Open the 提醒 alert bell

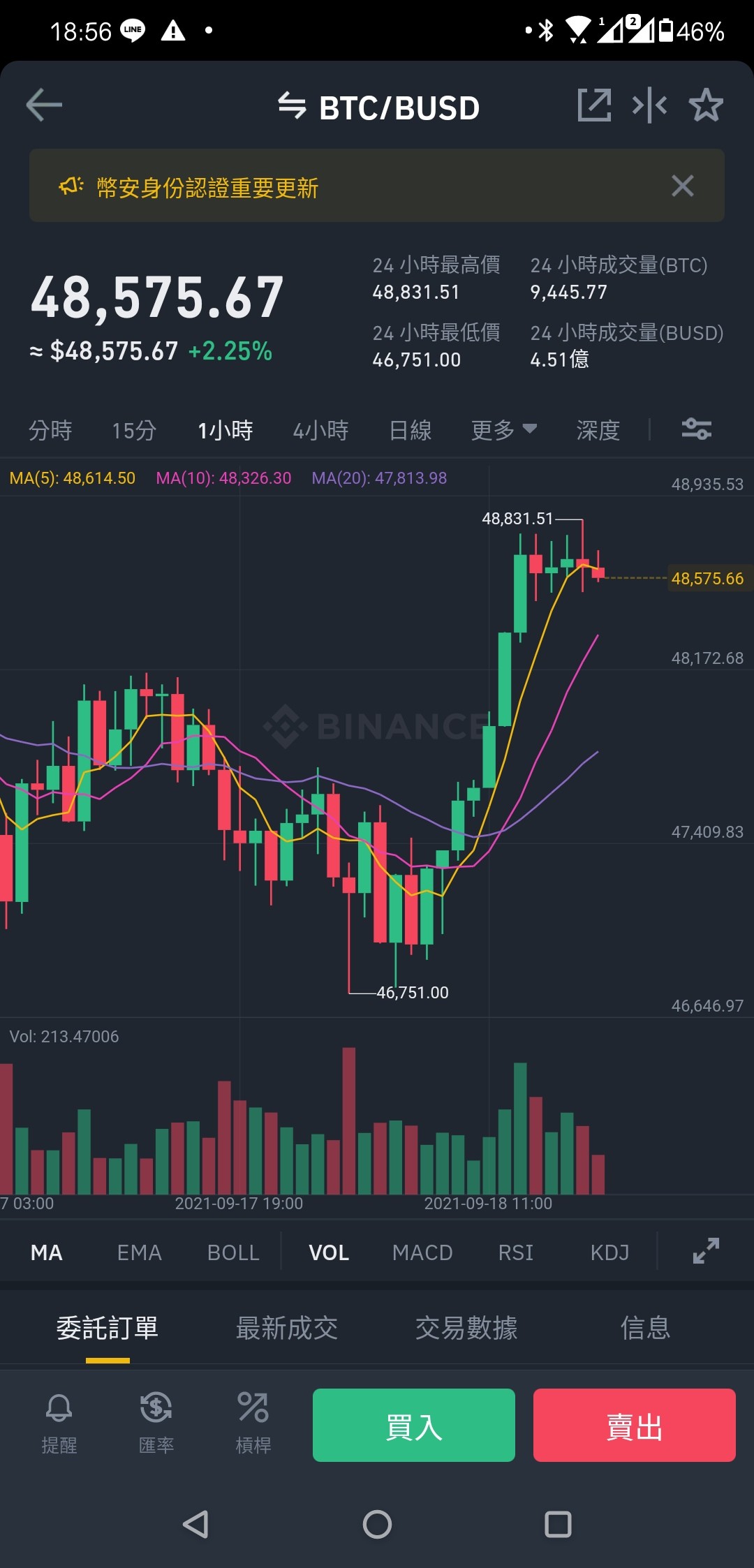point(59,1423)
